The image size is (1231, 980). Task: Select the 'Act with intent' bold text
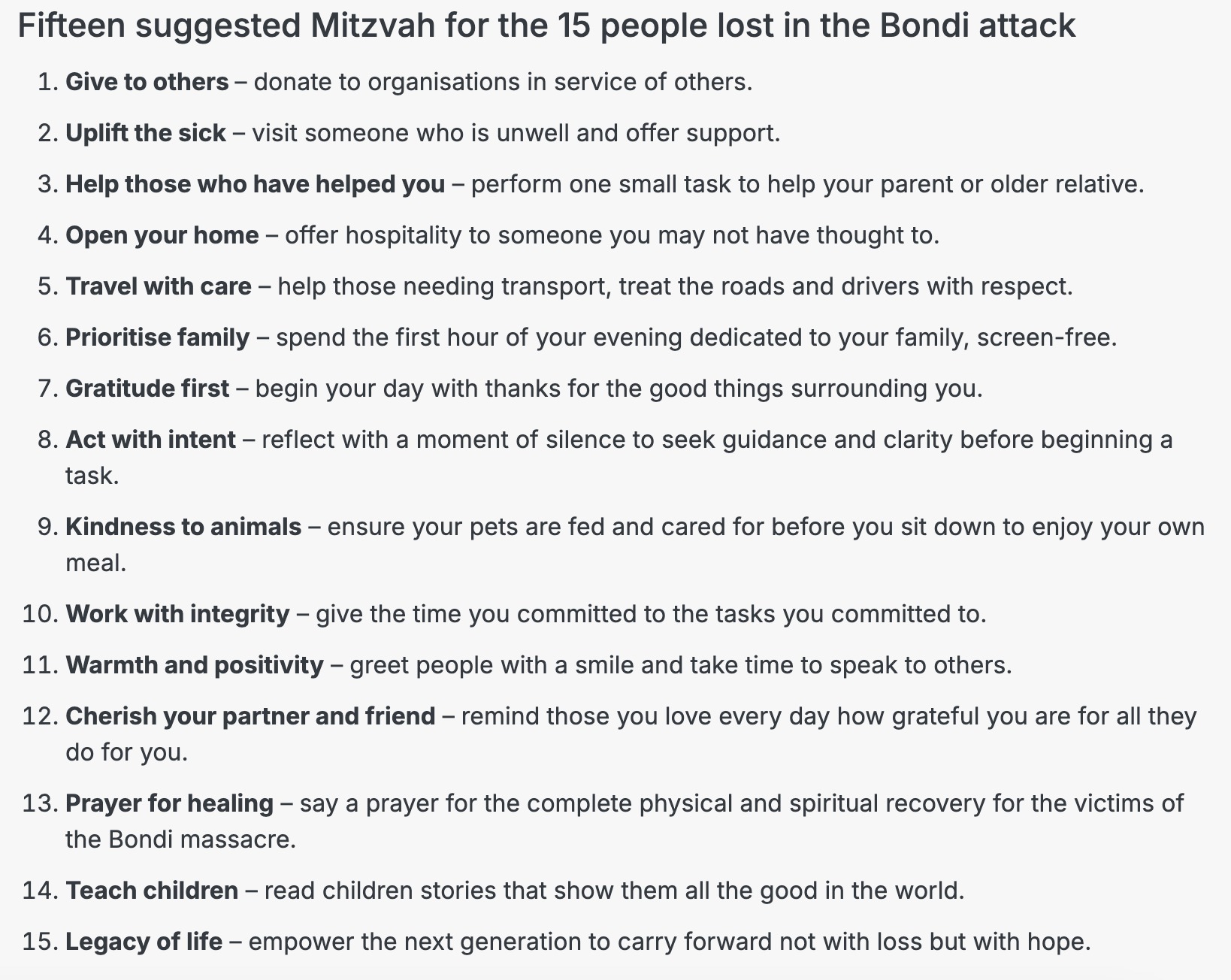[151, 440]
